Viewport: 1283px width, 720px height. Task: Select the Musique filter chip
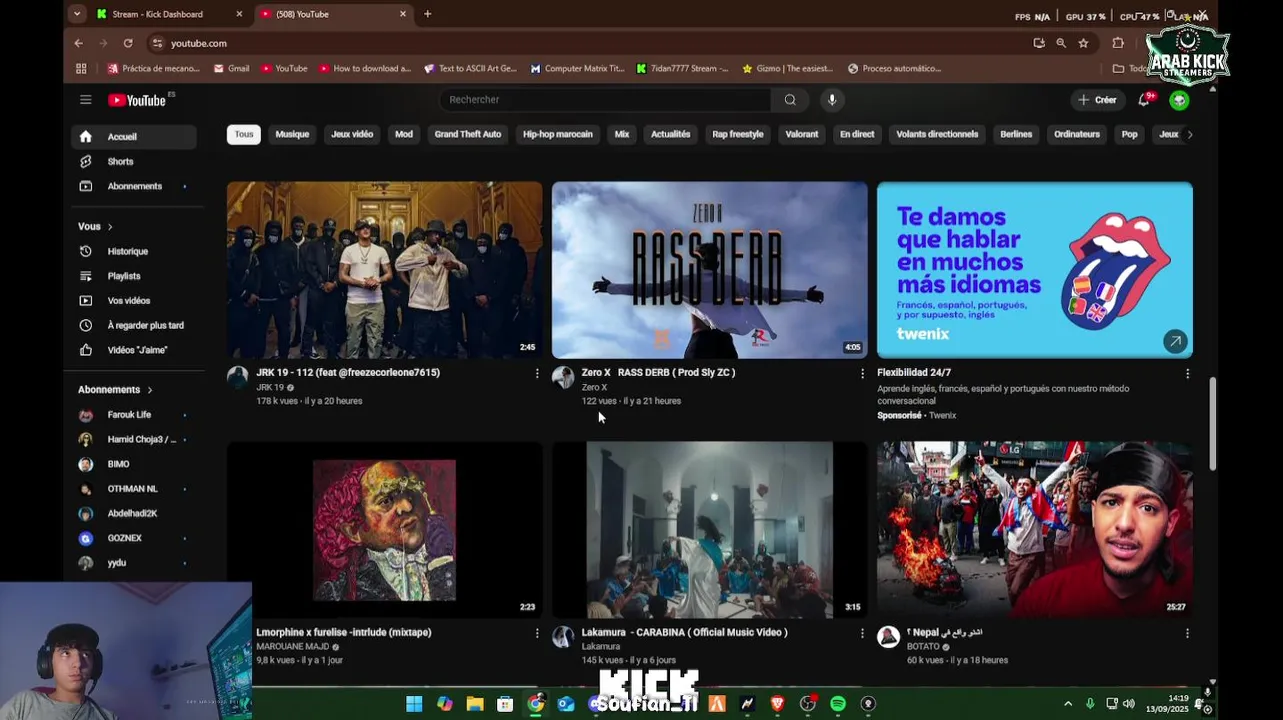point(292,134)
